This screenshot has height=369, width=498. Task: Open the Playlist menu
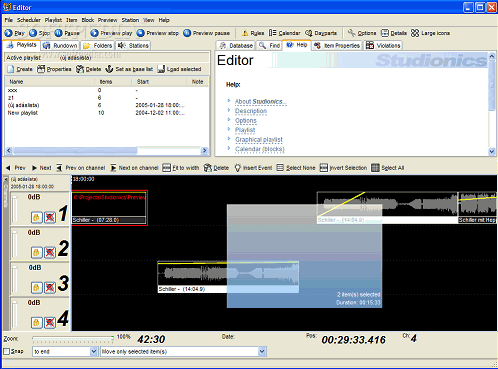coord(53,20)
